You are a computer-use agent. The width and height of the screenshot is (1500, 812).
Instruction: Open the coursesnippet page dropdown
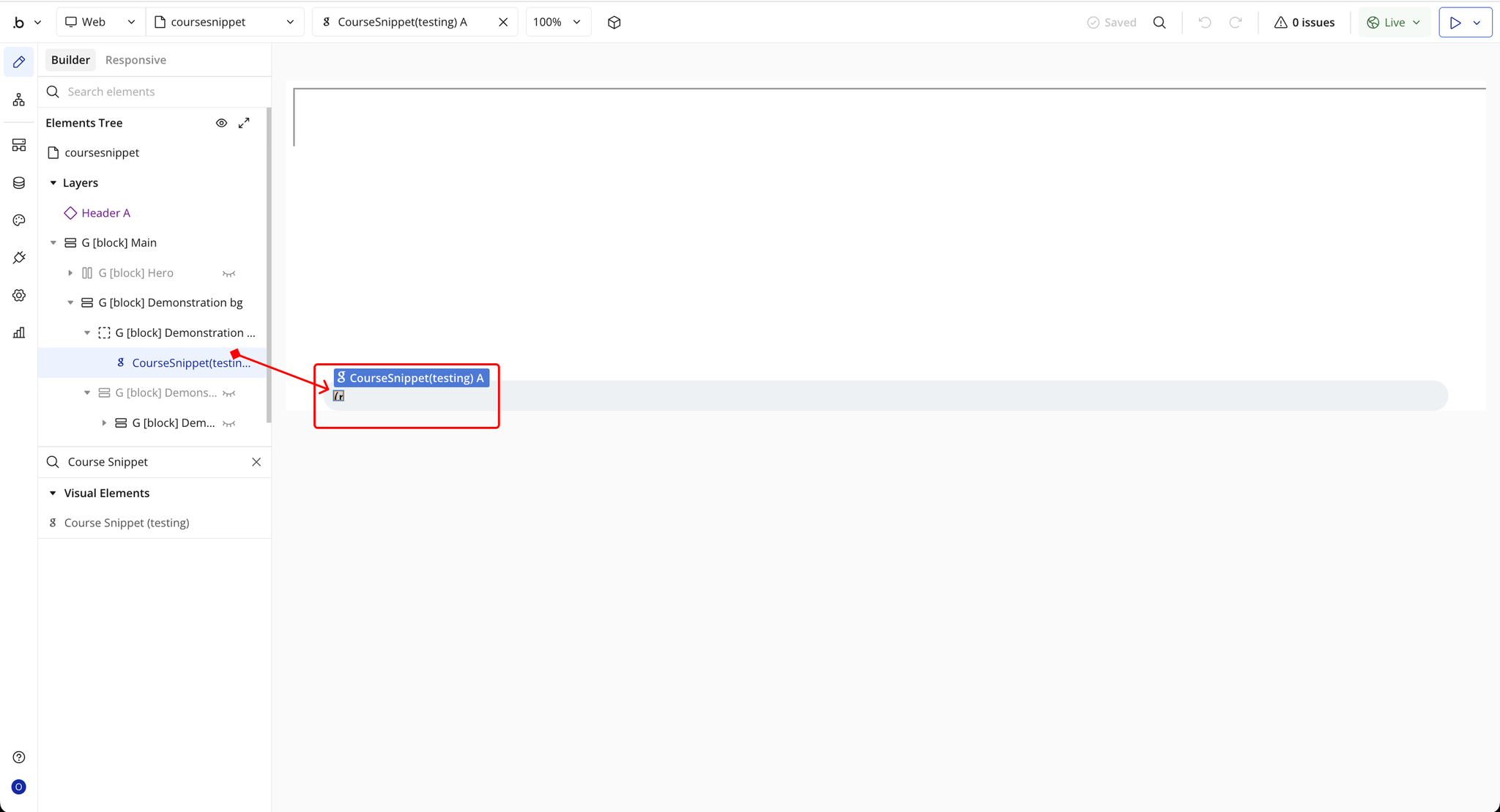tap(225, 23)
